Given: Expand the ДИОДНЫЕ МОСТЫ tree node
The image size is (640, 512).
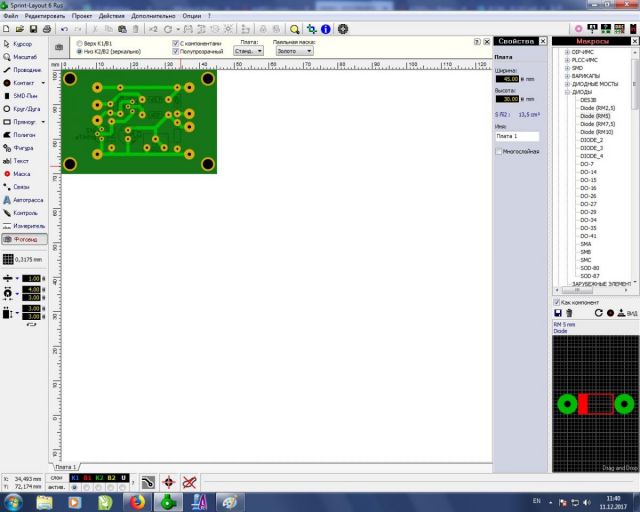Looking at the screenshot, I should tap(567, 84).
